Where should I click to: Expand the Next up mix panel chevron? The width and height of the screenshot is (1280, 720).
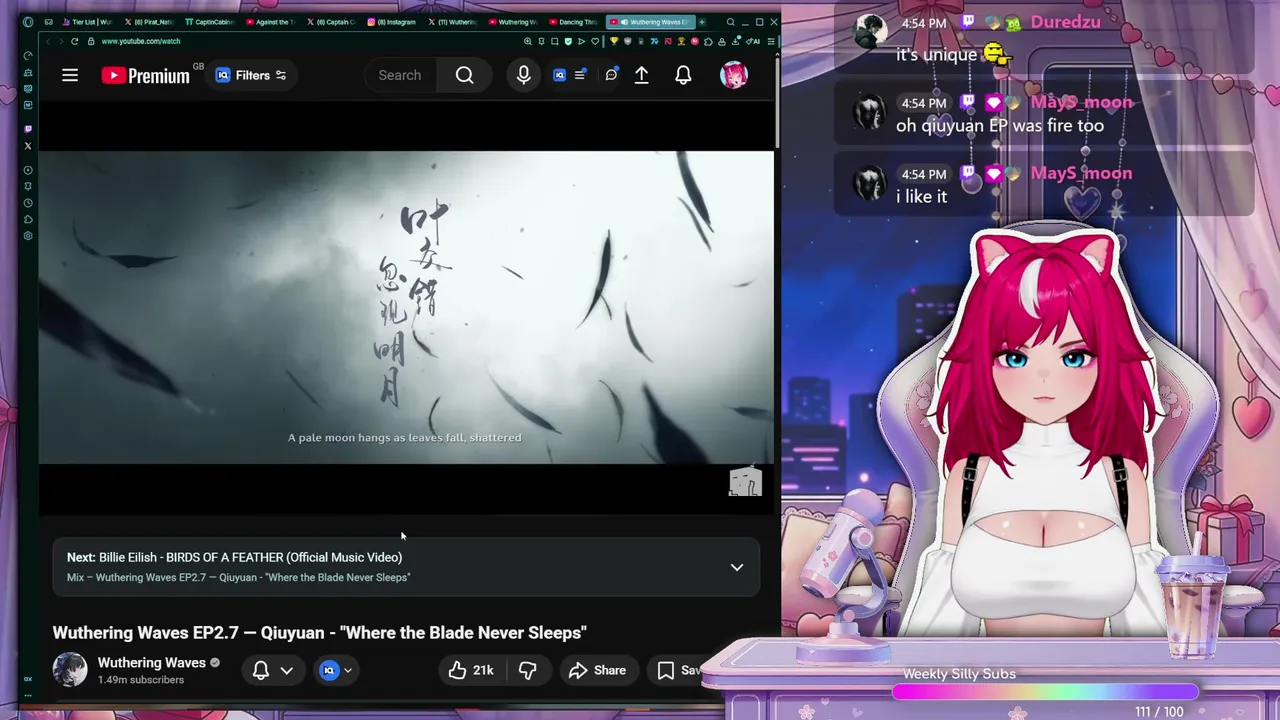(x=737, y=567)
